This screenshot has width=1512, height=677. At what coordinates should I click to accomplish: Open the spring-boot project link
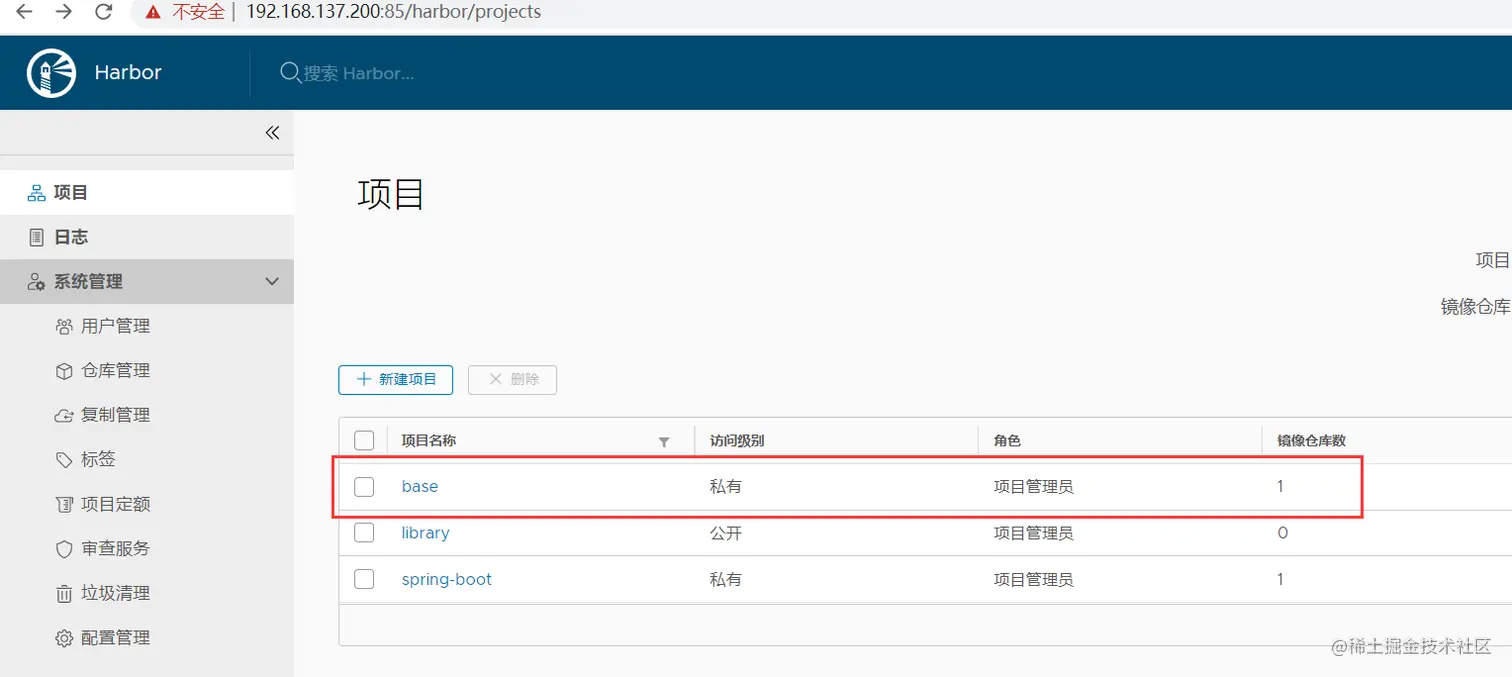pos(446,580)
